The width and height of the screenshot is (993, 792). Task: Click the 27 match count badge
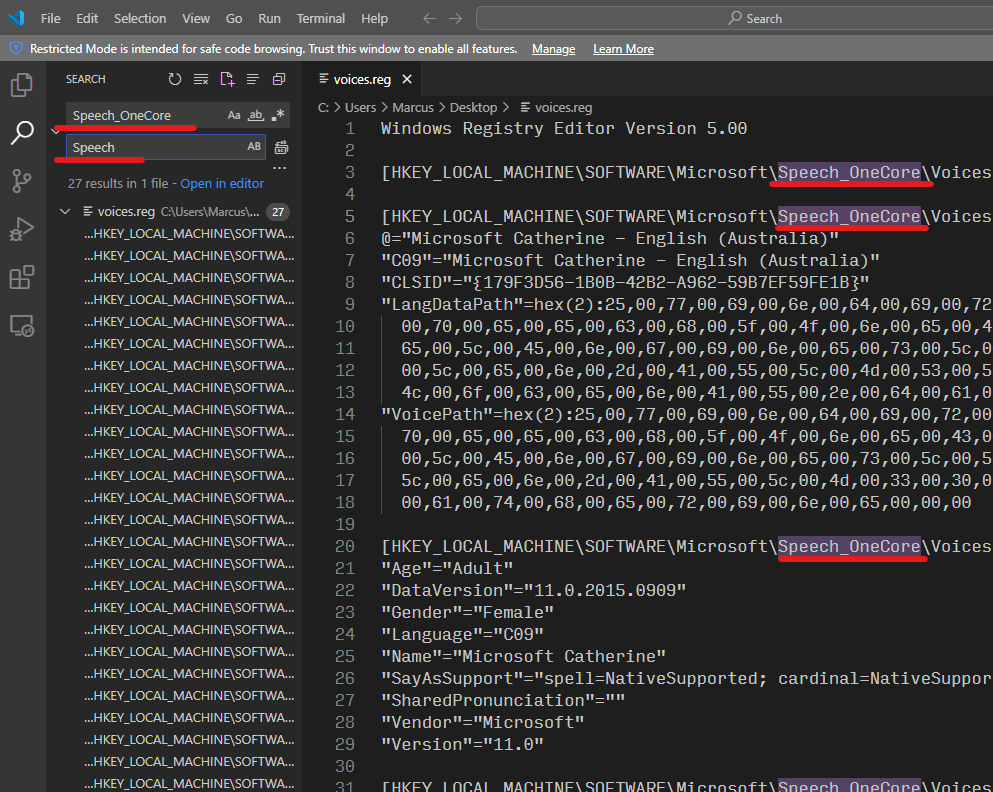278,211
